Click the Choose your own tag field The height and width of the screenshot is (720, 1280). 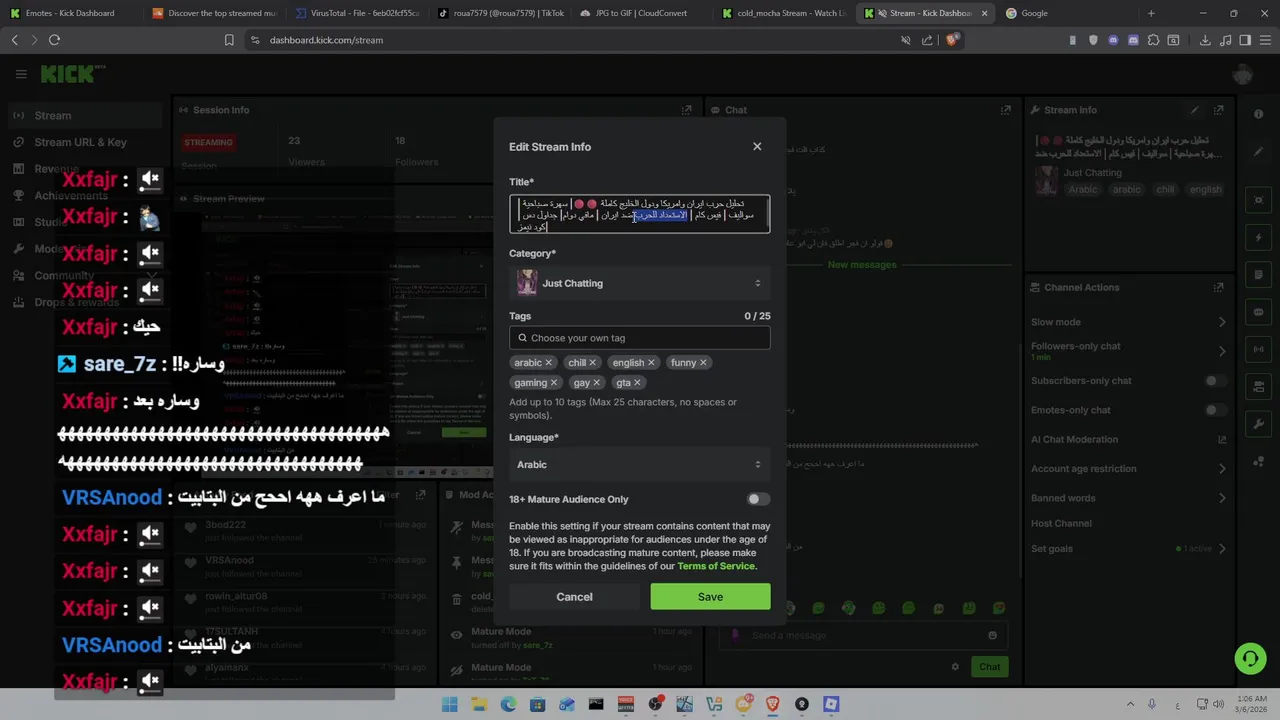tap(639, 338)
